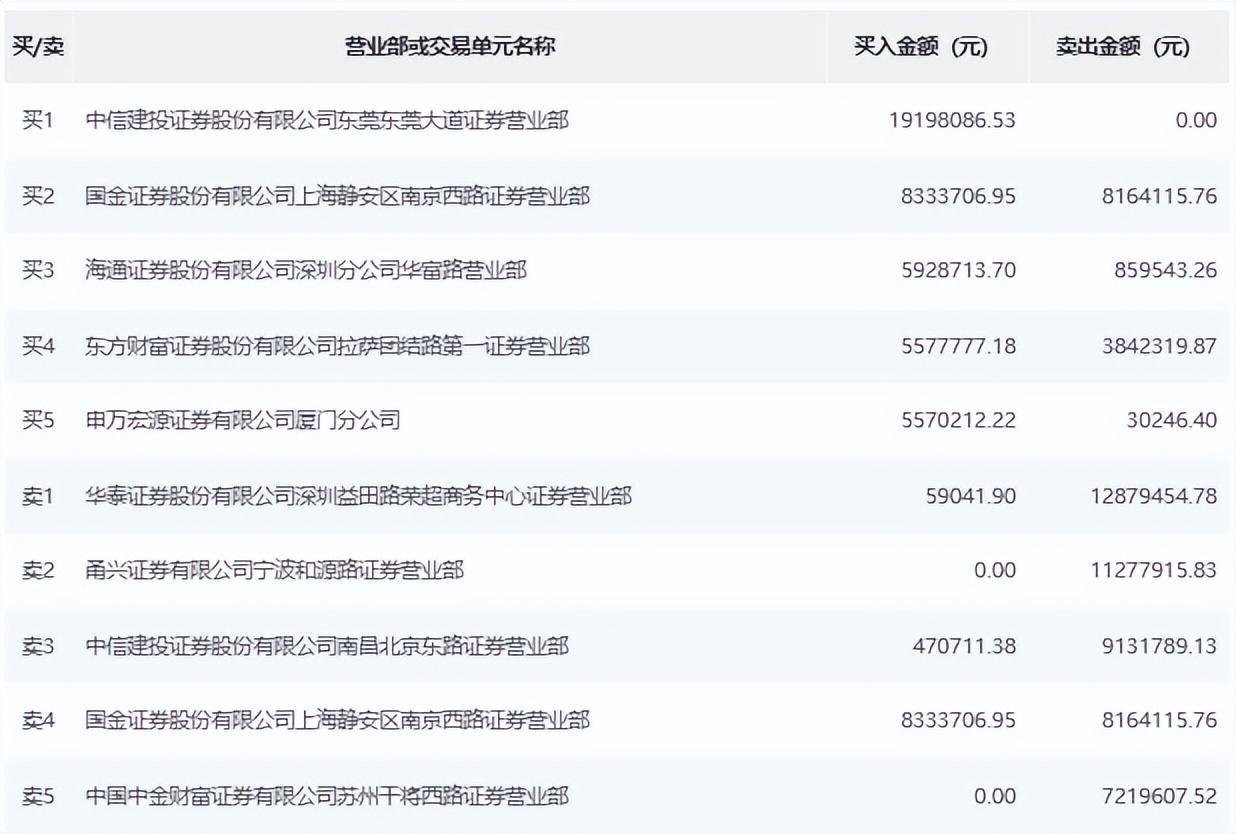Screen dimensions: 1236x834
Task: Click sell amount 859543.26
Action: tap(1166, 270)
